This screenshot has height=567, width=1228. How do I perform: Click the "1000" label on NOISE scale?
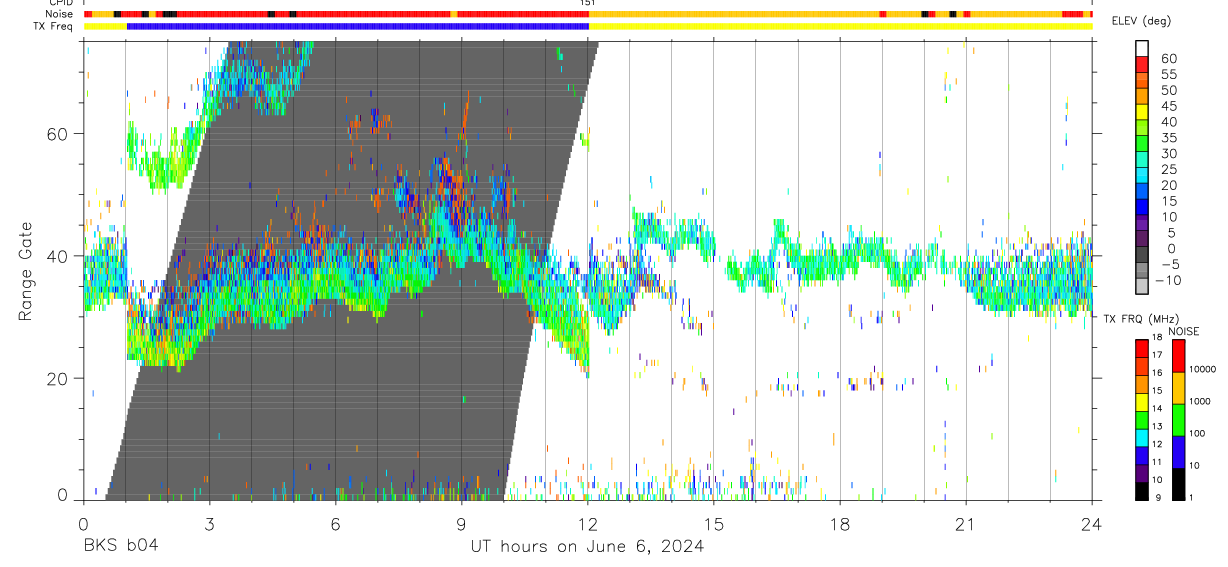click(x=1200, y=401)
